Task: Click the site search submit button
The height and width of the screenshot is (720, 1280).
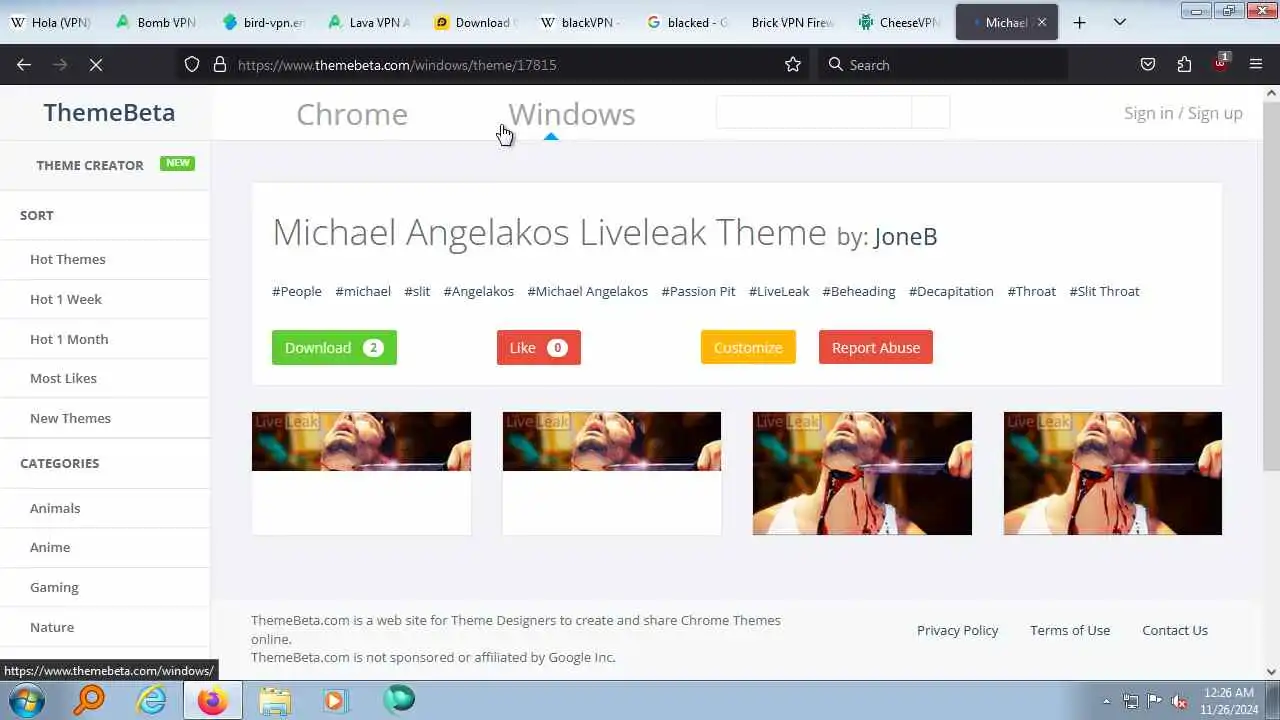Action: 930,112
